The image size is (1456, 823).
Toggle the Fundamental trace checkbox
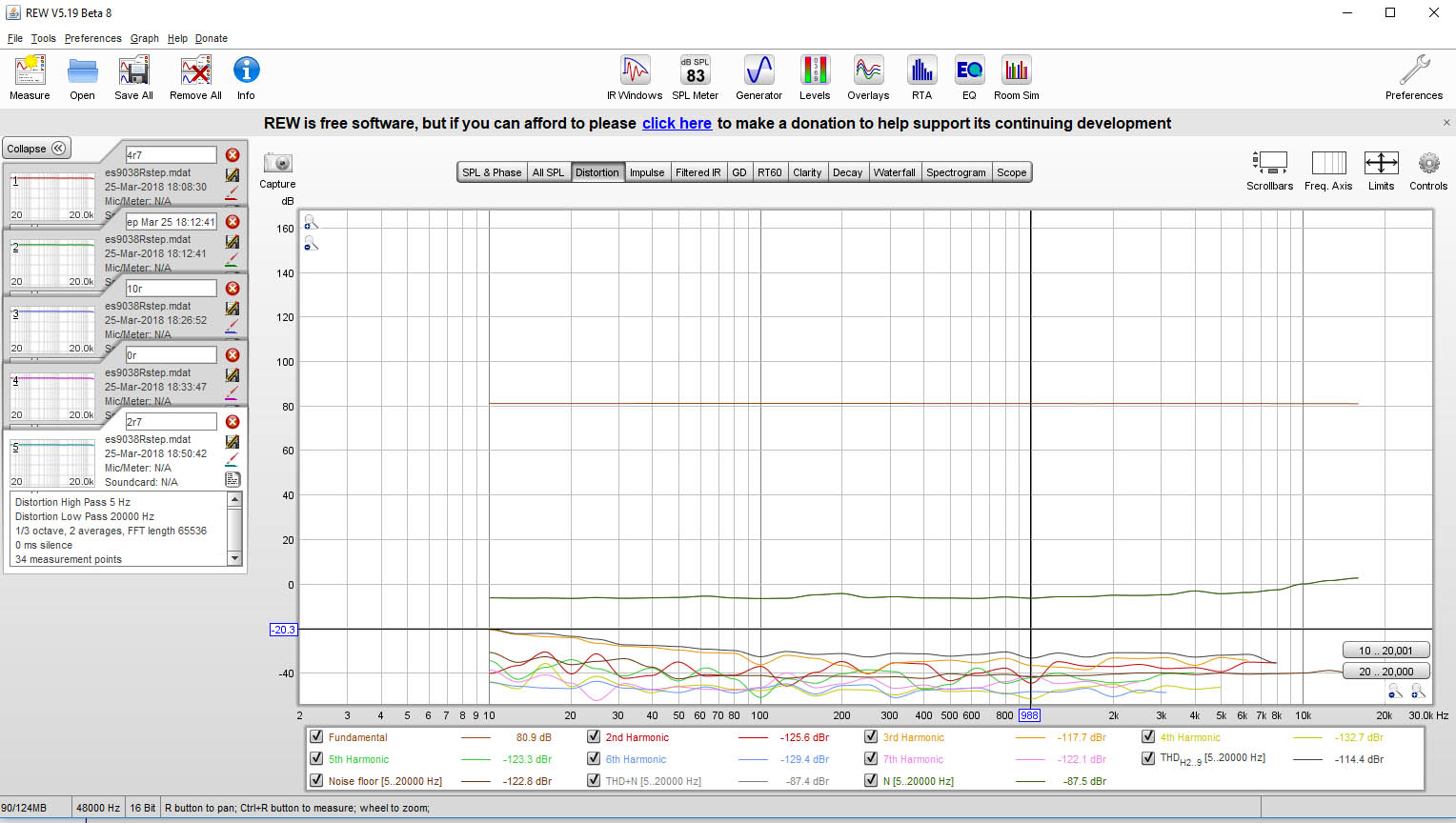316,736
